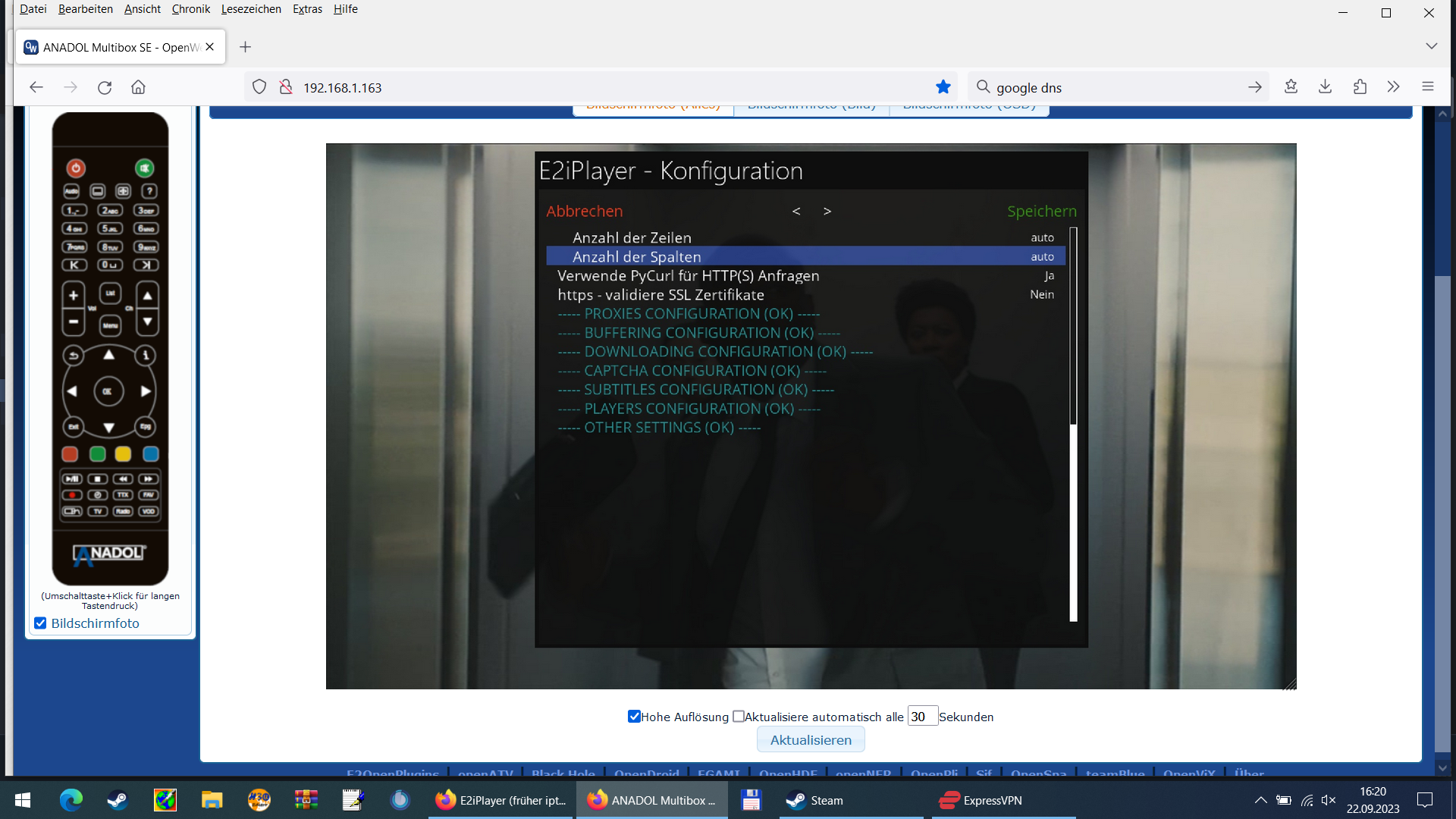Screen dimensions: 1456x819
Task: Click the green mute button on the remote
Action: (x=145, y=168)
